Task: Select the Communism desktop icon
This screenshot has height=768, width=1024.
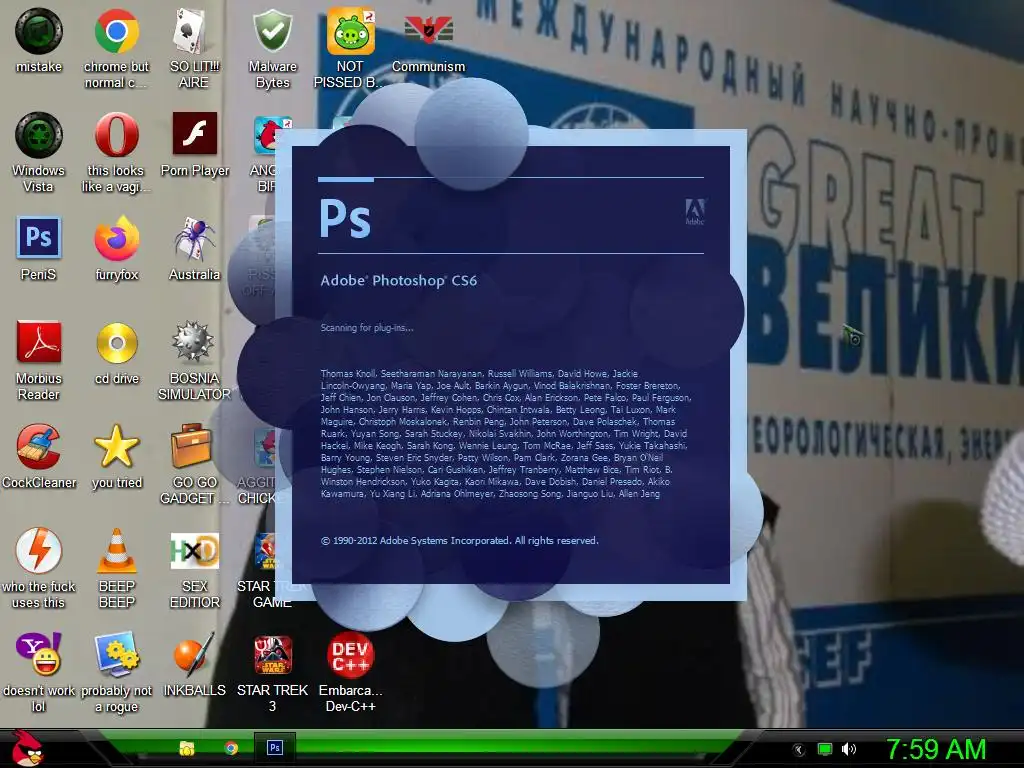Action: pos(428,29)
